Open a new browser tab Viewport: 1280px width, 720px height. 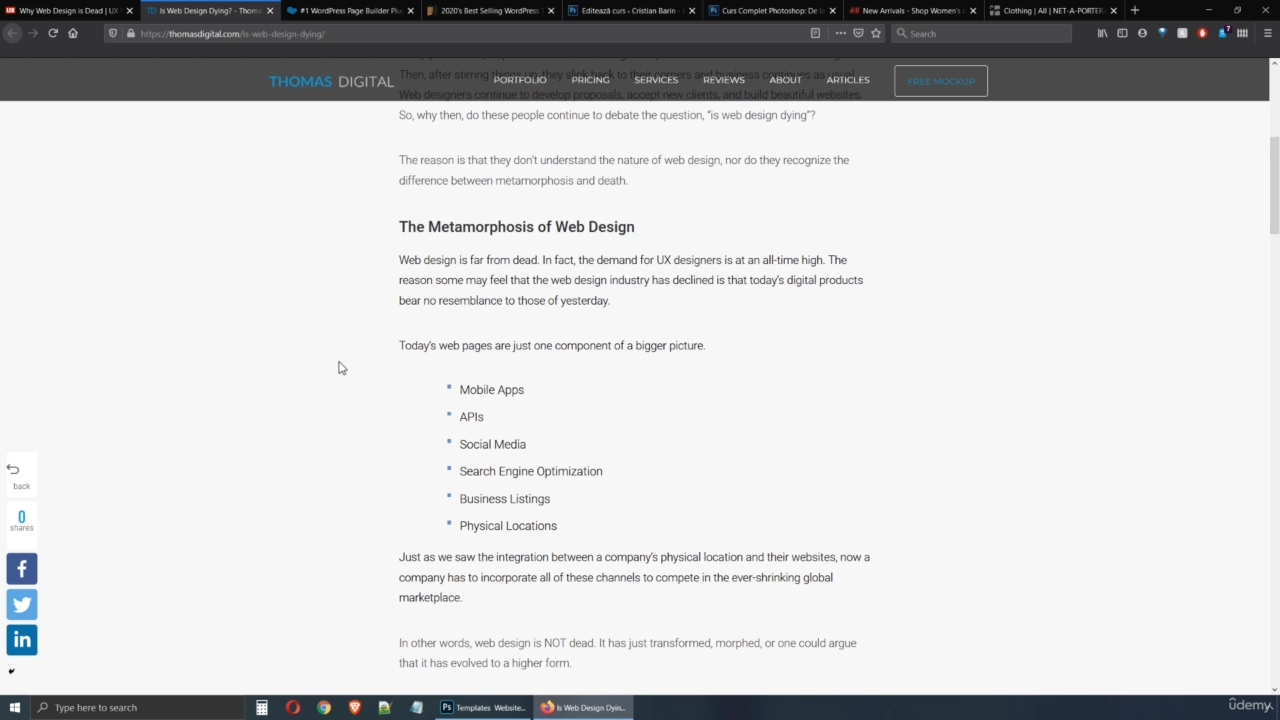point(1134,10)
